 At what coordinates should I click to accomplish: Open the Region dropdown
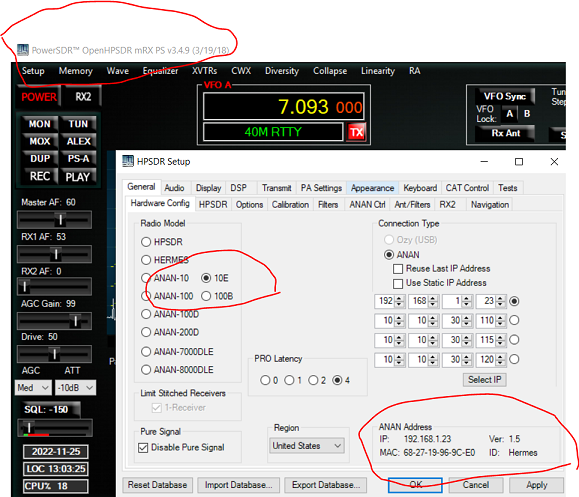(307, 446)
